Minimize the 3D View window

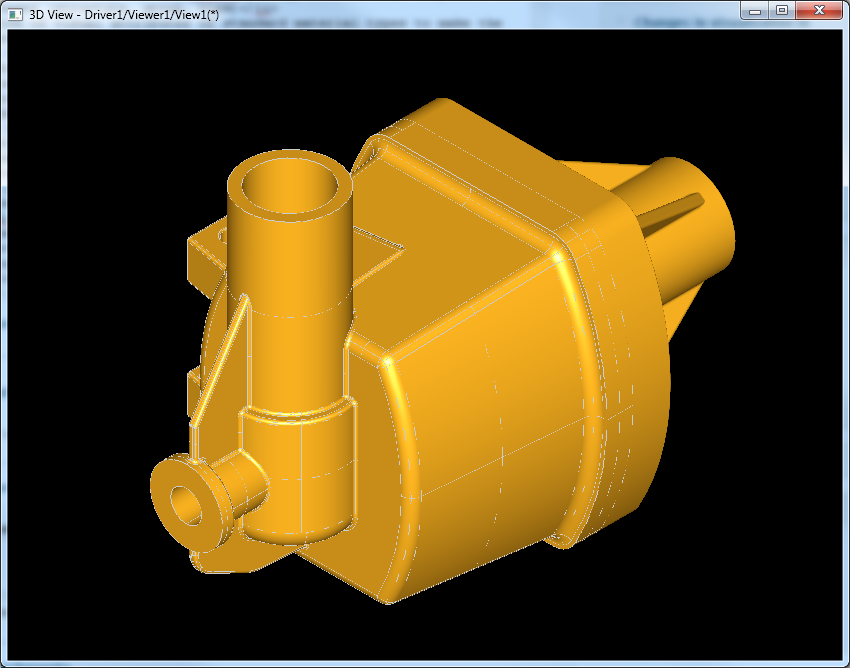pos(756,10)
